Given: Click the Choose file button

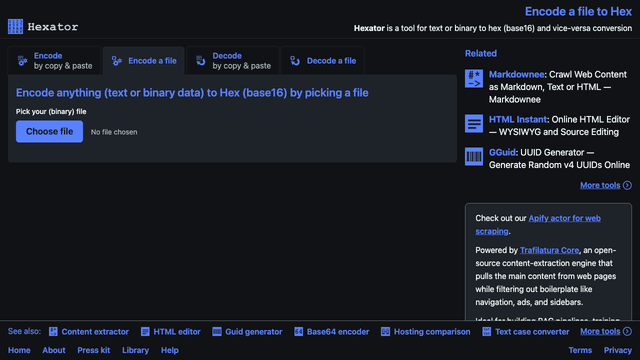Looking at the screenshot, I should (49, 131).
